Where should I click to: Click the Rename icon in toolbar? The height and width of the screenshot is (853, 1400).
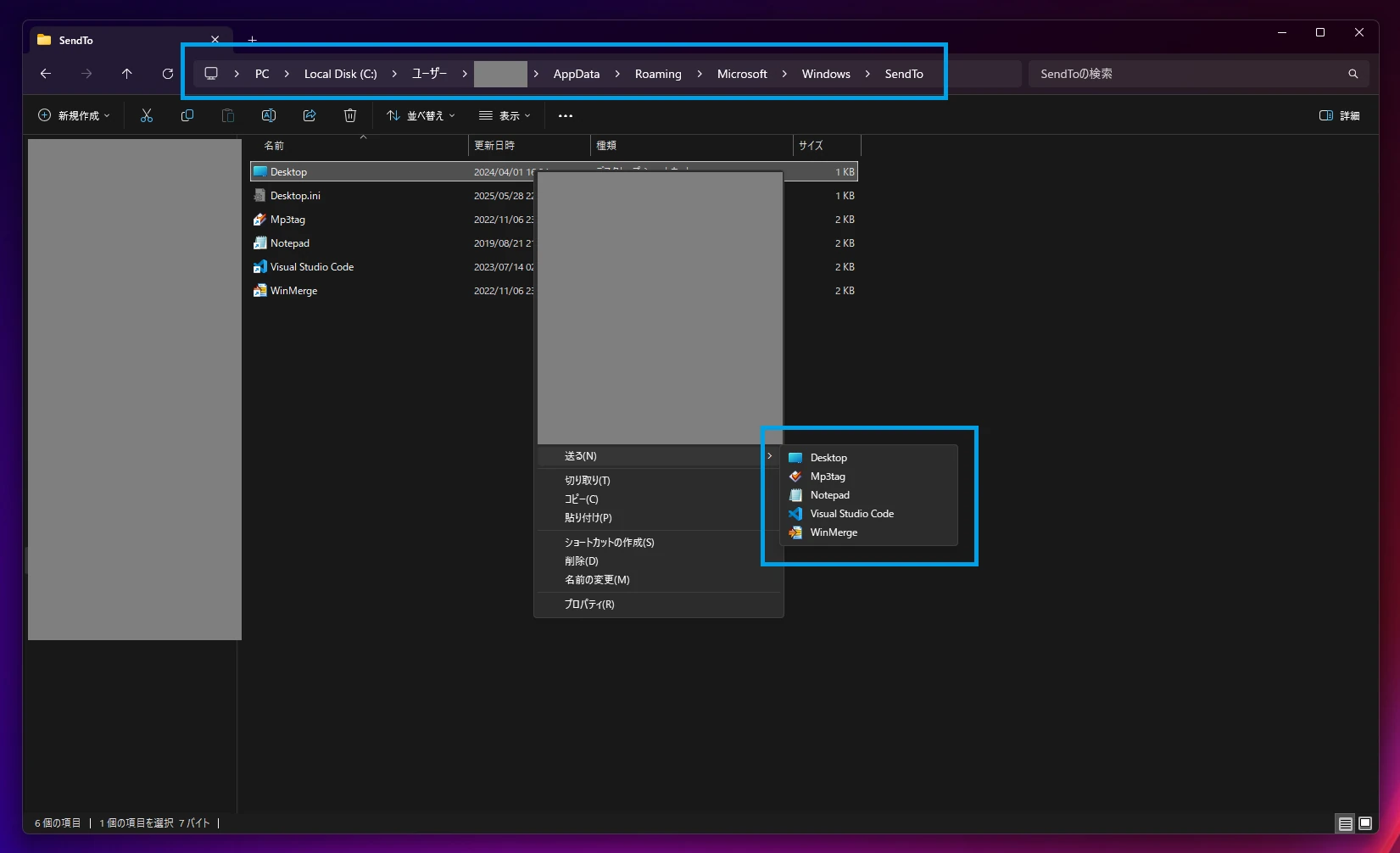pyautogui.click(x=269, y=115)
